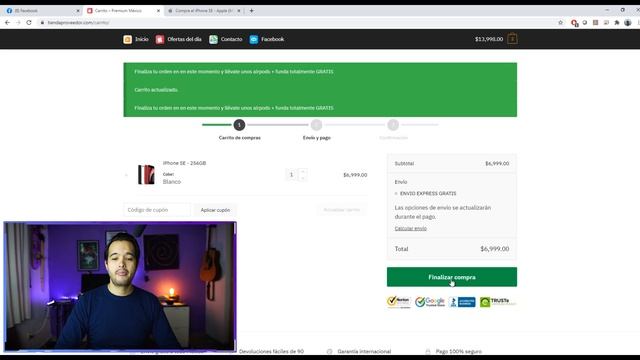Click the padlock site info icon
Viewport: 640px width, 360px height.
coord(42,22)
